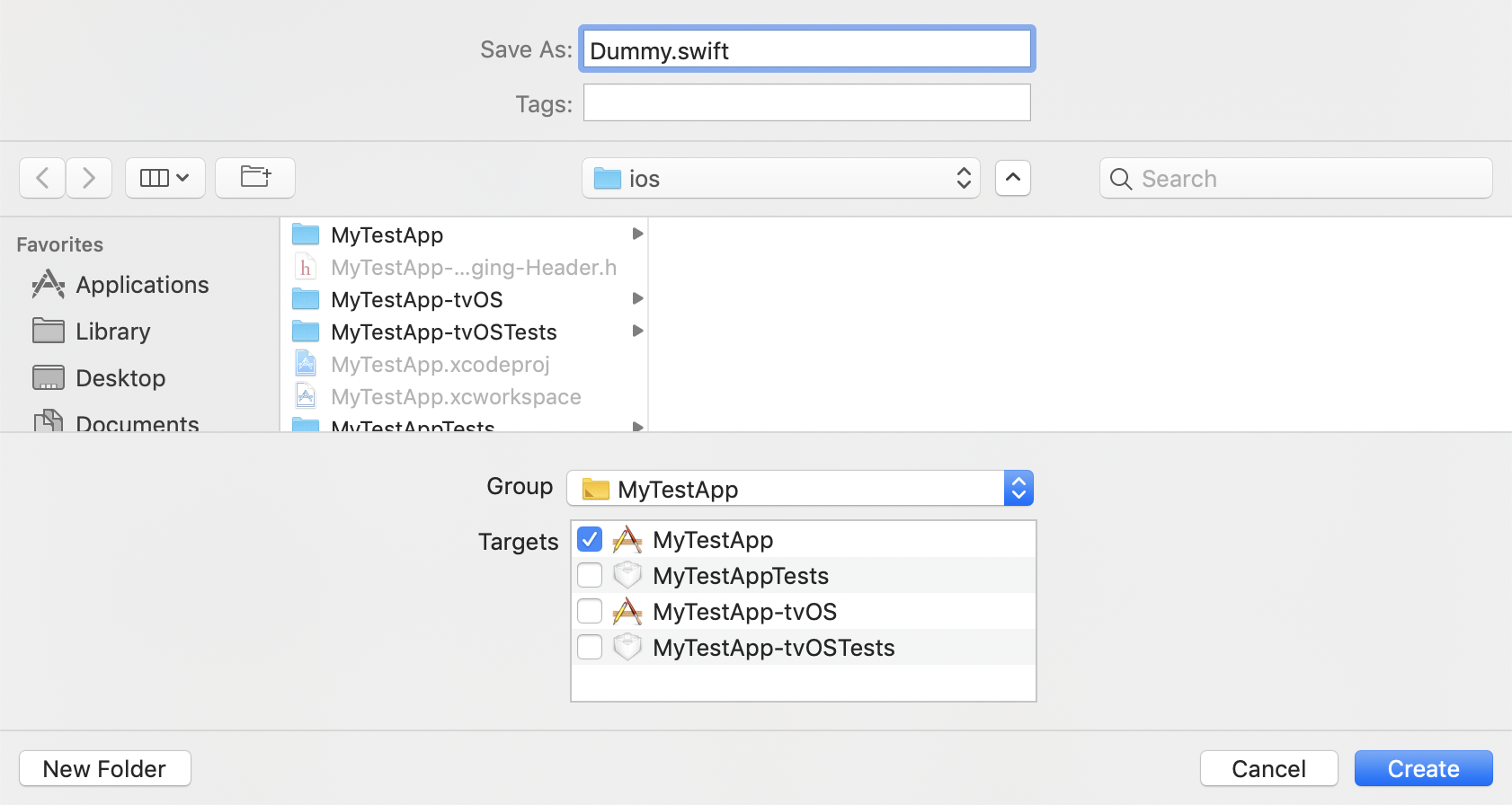Select the MyTestApp-tvOSTests folder row
The image size is (1512, 805).
click(x=444, y=332)
